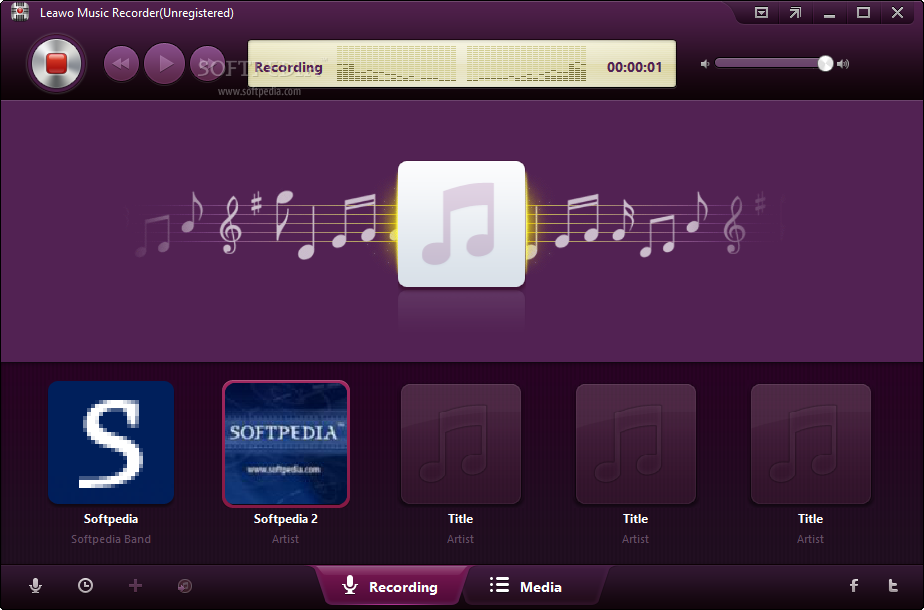Viewport: 924px width, 610px height.
Task: Click the loud speaker icon beside the slider
Action: (843, 64)
